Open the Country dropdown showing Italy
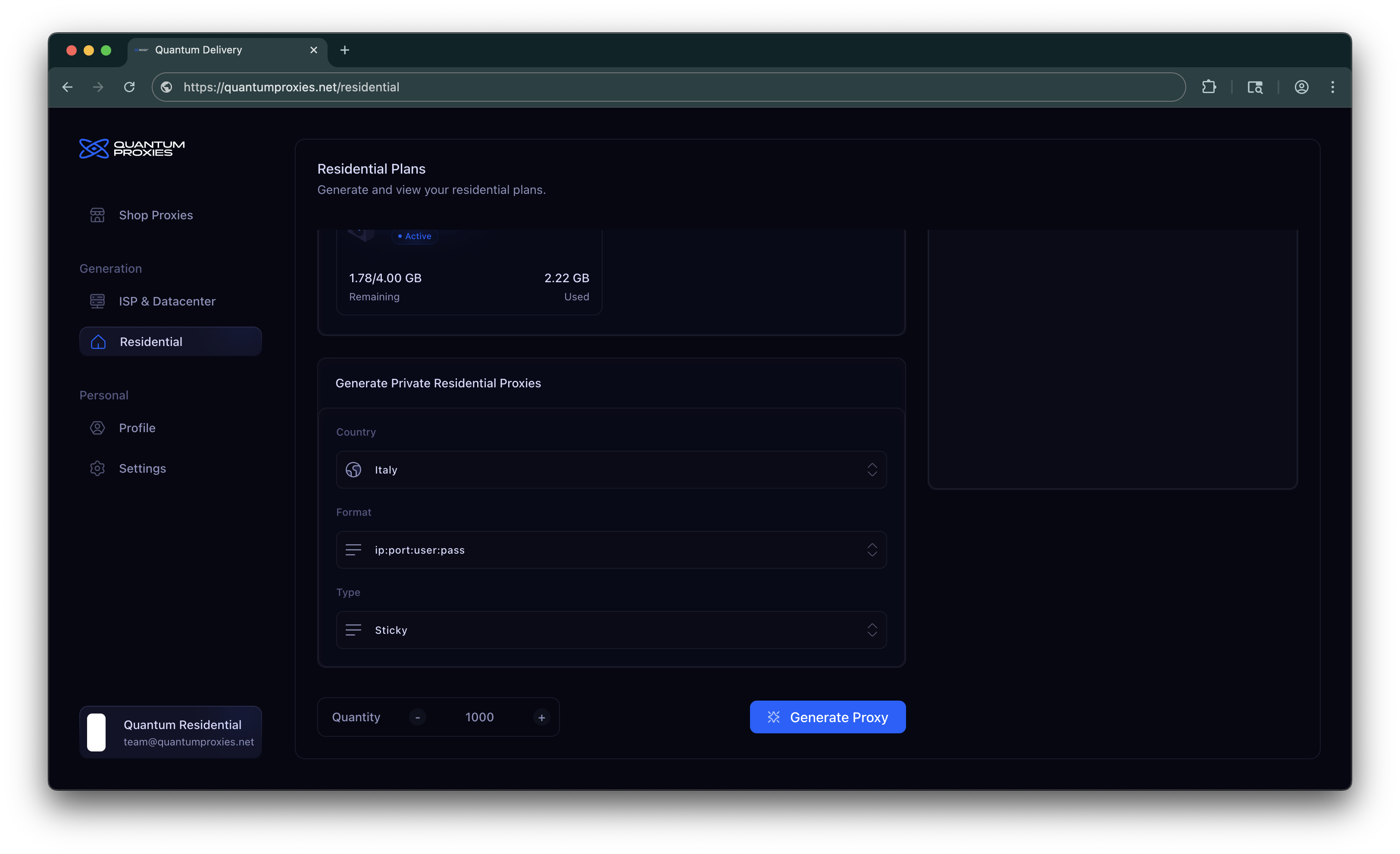Screen dimensions: 1400x854 tap(611, 470)
